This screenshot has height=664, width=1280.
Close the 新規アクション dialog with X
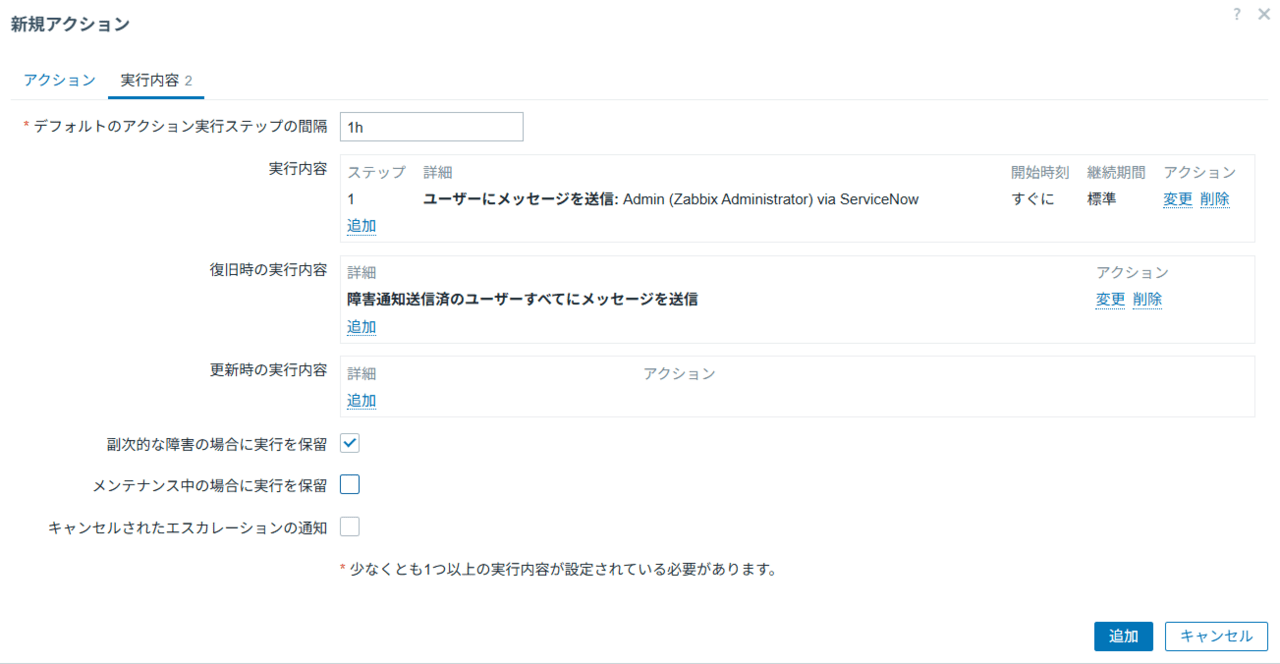(1264, 15)
